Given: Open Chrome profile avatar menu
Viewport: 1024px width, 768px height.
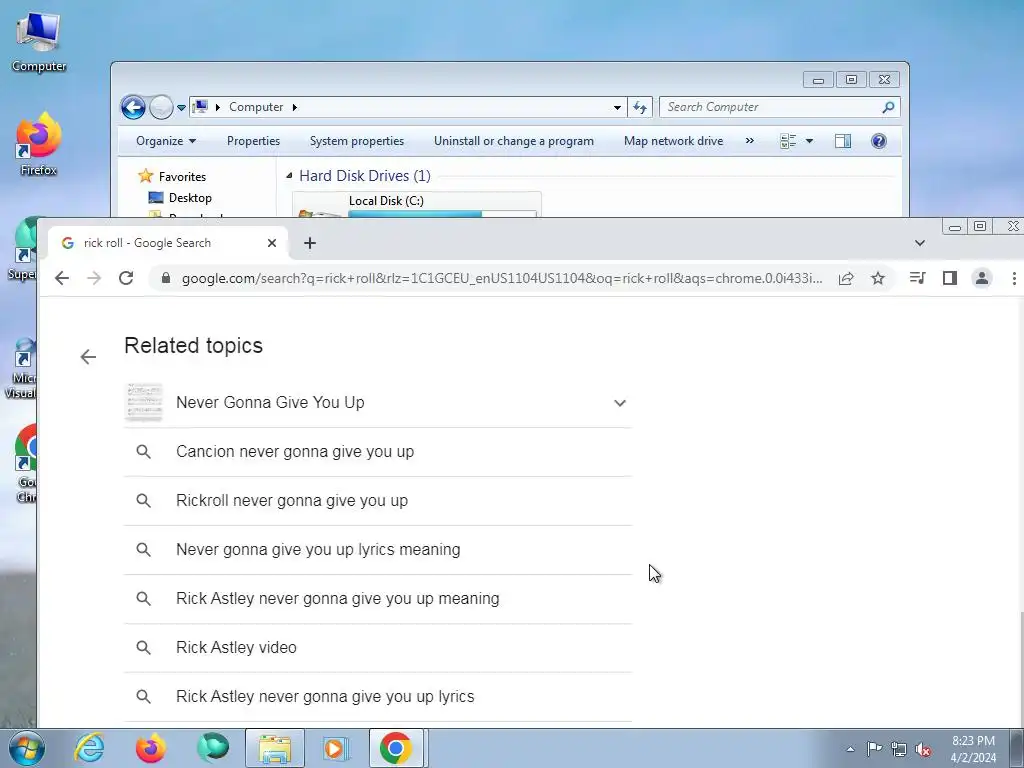Looking at the screenshot, I should tap(982, 278).
